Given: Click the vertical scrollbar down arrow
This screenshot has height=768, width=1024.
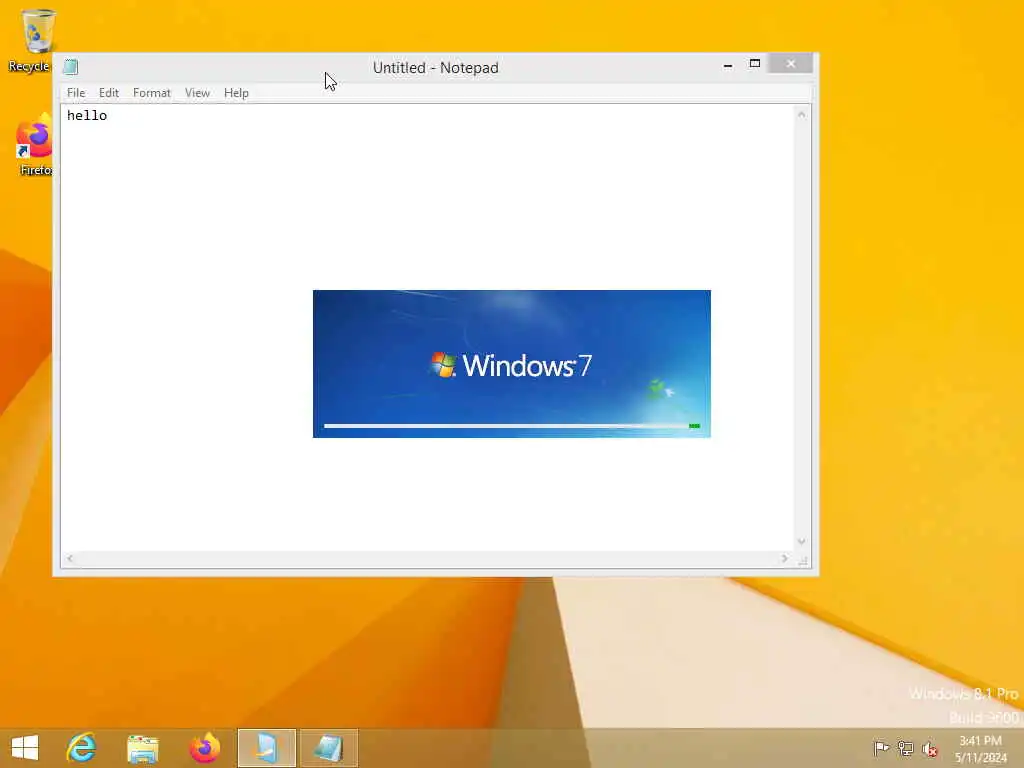Looking at the screenshot, I should [801, 541].
